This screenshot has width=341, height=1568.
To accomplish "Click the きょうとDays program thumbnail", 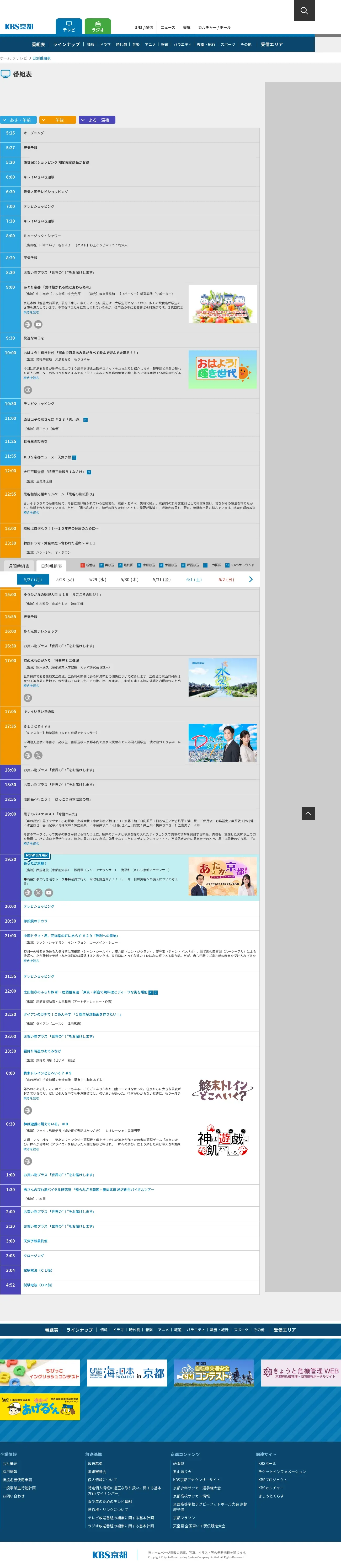I will (x=222, y=743).
